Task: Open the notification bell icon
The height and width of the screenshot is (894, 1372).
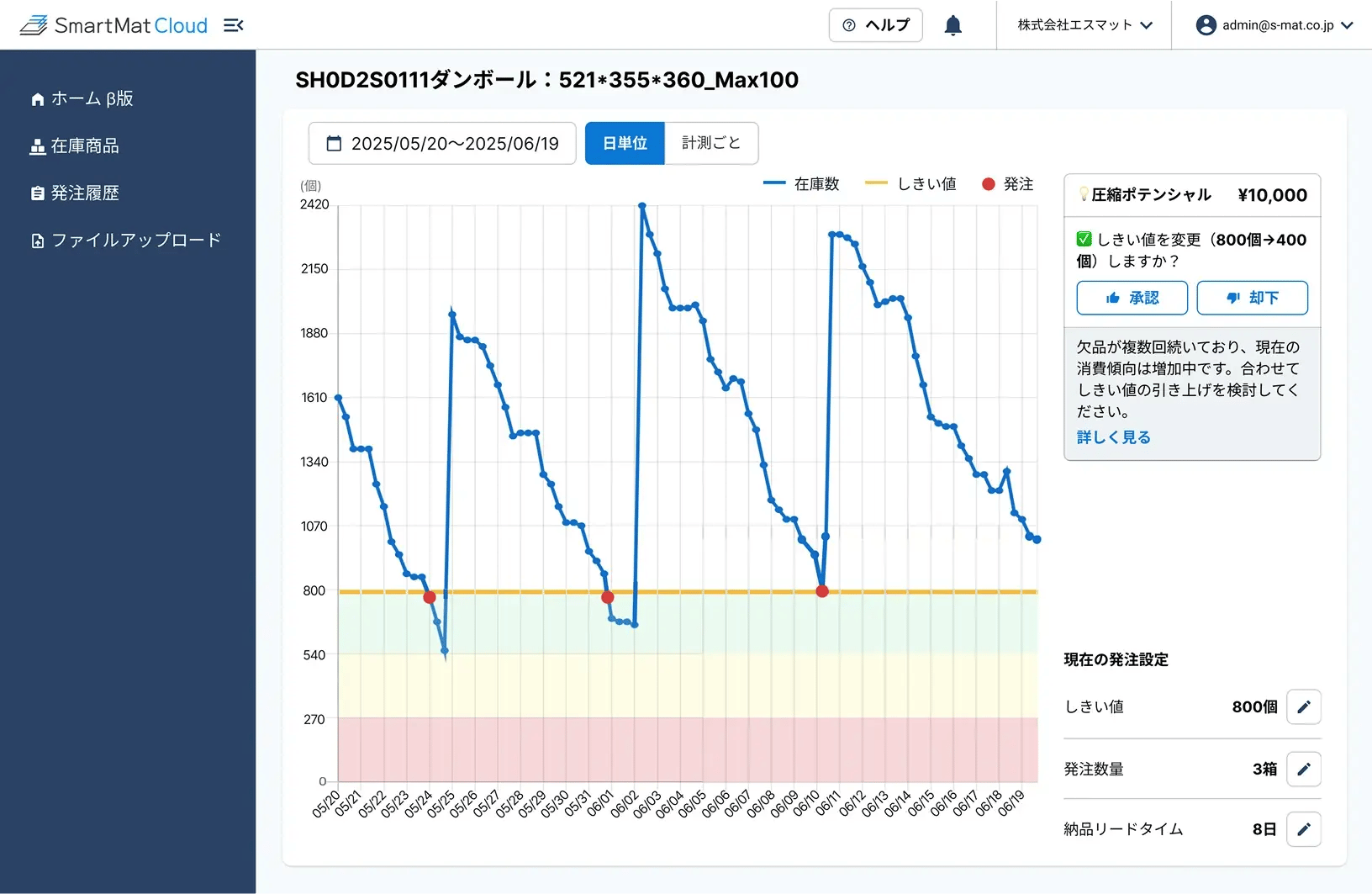Action: (x=952, y=24)
